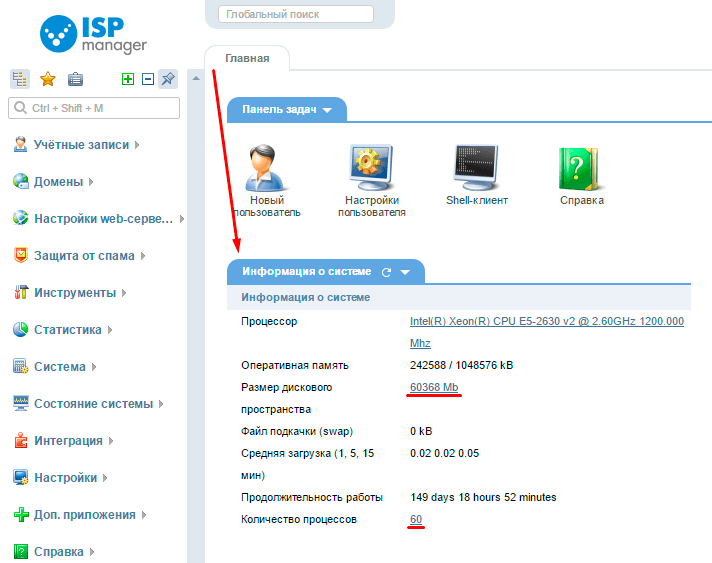
Task: Collapse all menu items with minus icon
Action: (148, 79)
